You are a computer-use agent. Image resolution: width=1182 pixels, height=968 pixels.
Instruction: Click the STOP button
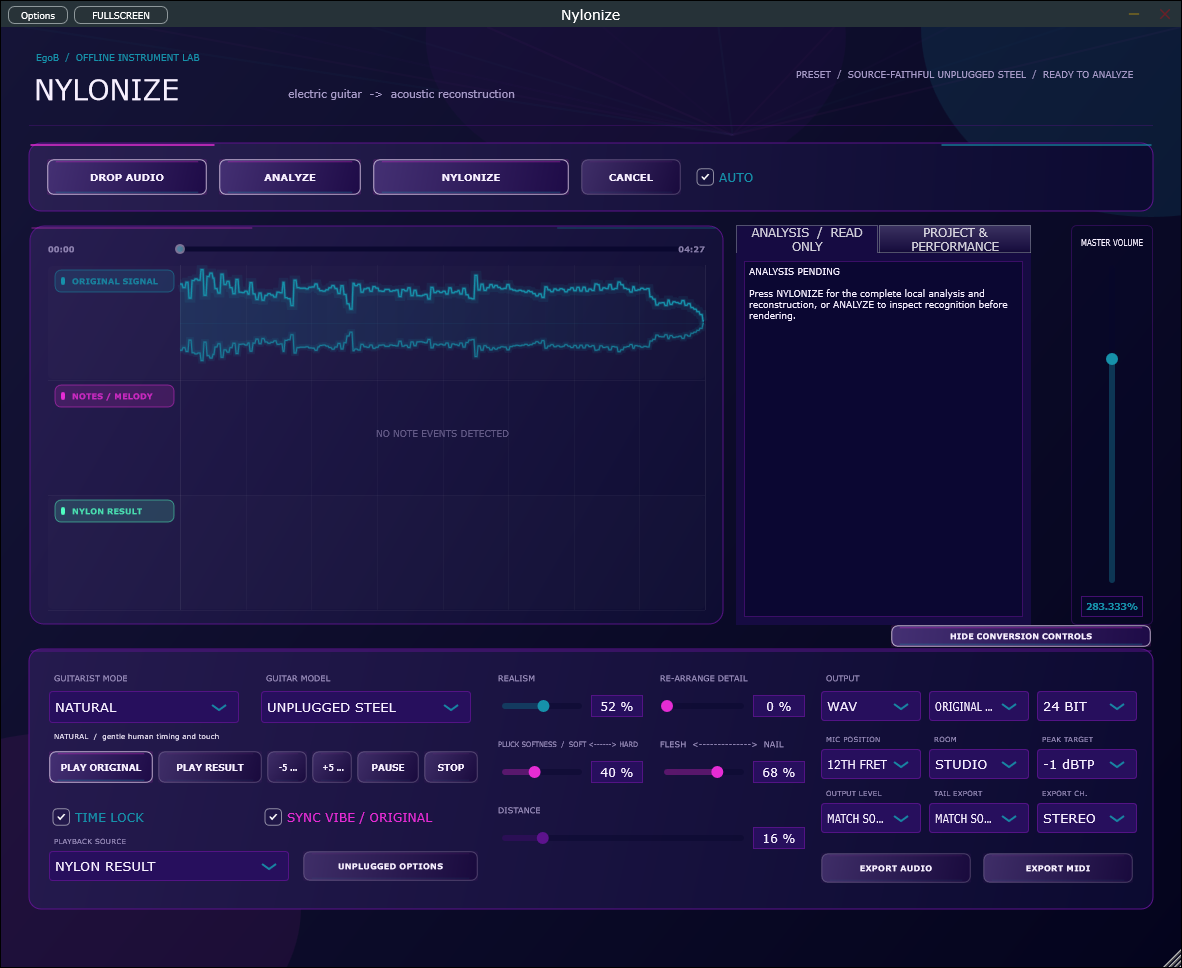[x=451, y=767]
